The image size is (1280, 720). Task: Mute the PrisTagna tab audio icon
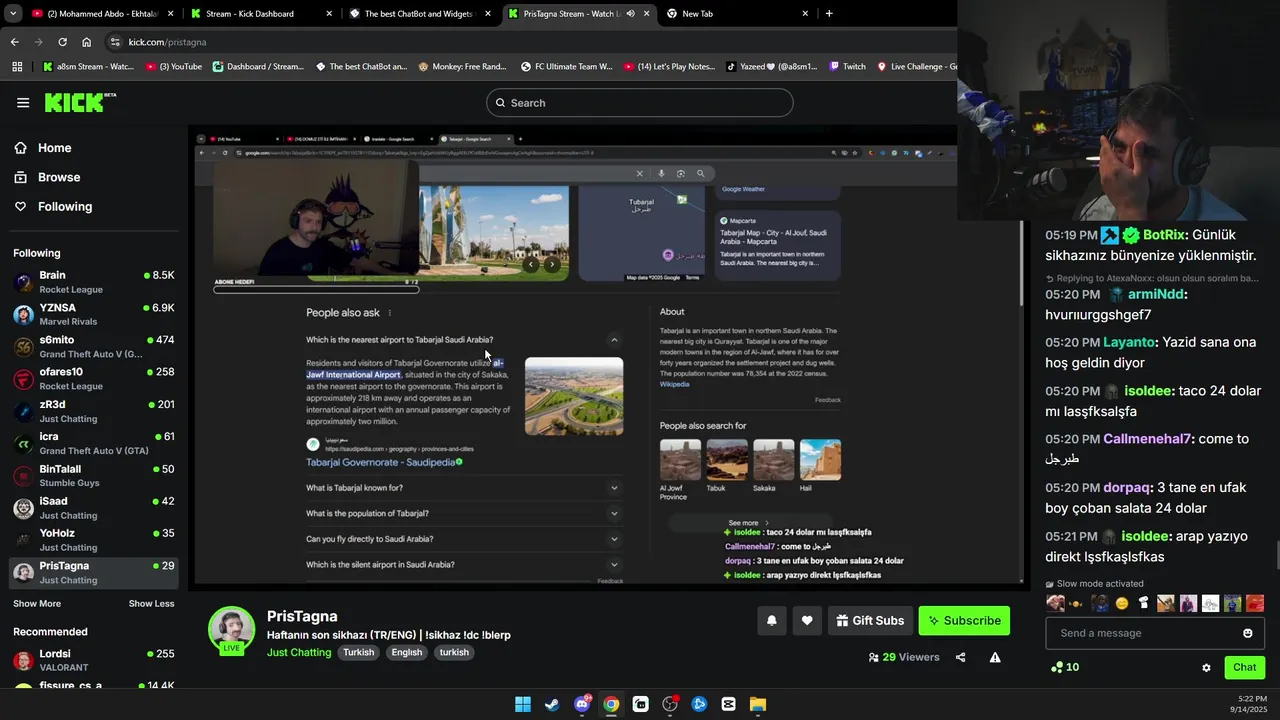point(630,13)
